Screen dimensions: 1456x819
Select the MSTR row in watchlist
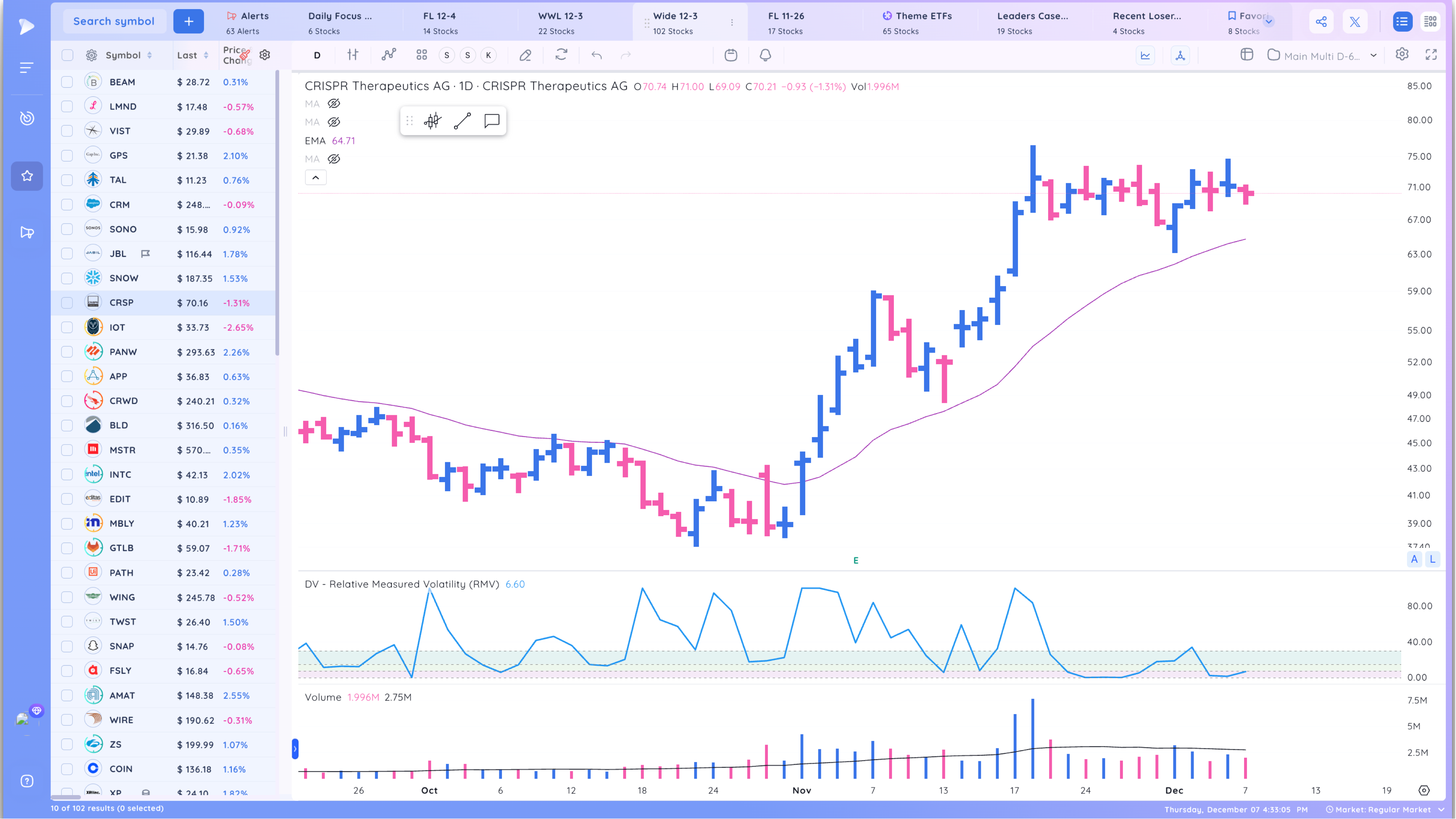point(164,450)
